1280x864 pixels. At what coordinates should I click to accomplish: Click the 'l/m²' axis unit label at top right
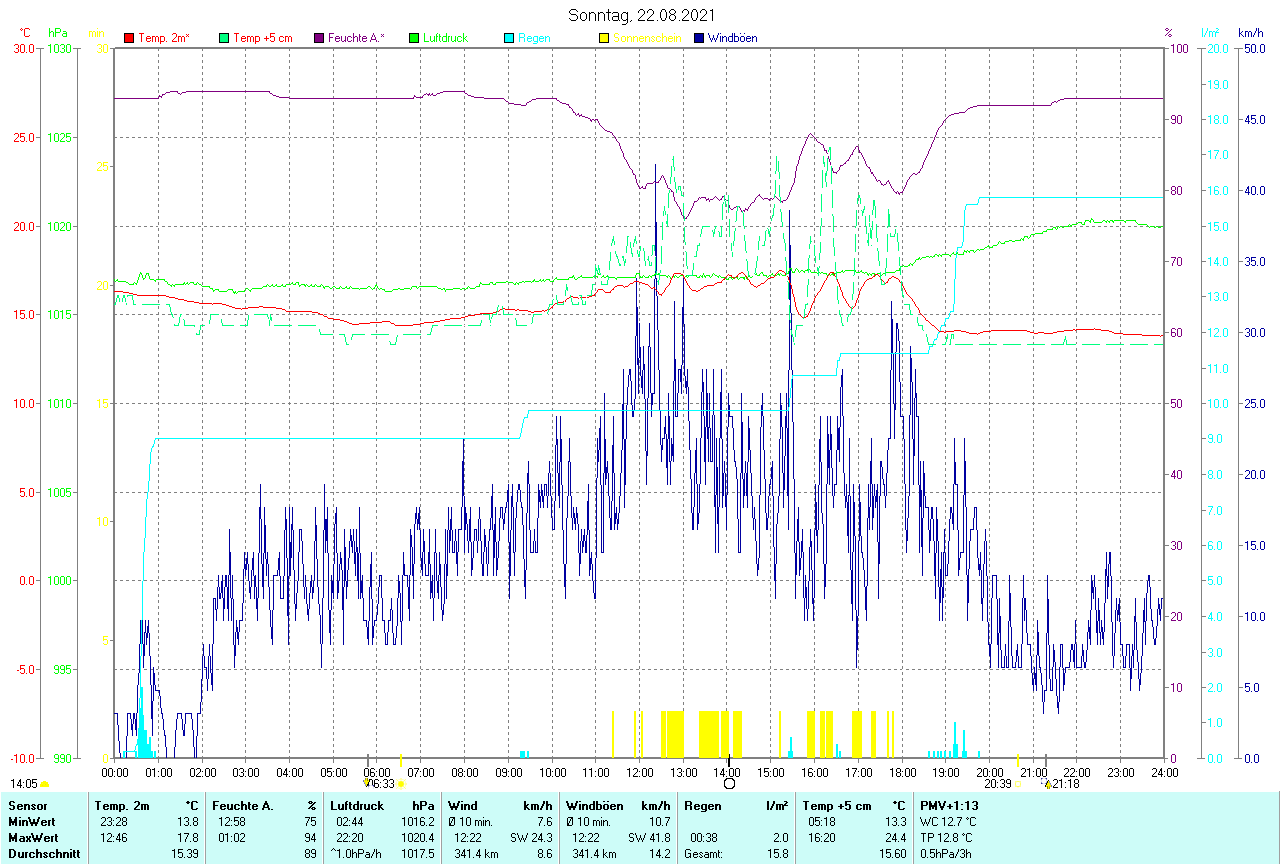(x=1211, y=33)
